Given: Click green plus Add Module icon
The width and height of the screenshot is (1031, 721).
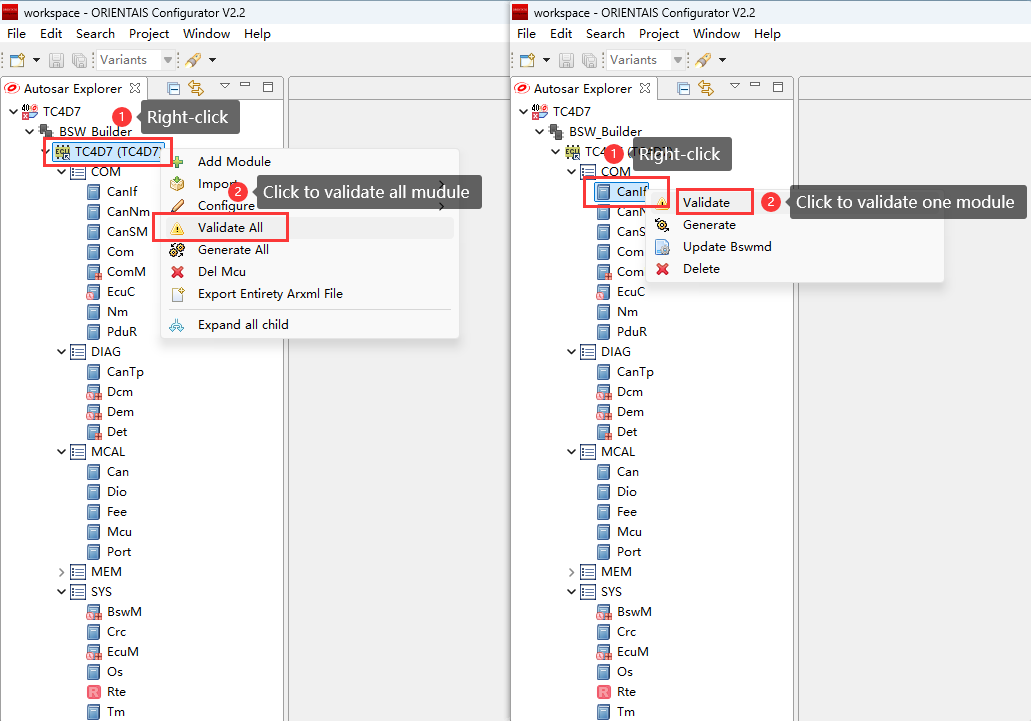Looking at the screenshot, I should point(177,161).
